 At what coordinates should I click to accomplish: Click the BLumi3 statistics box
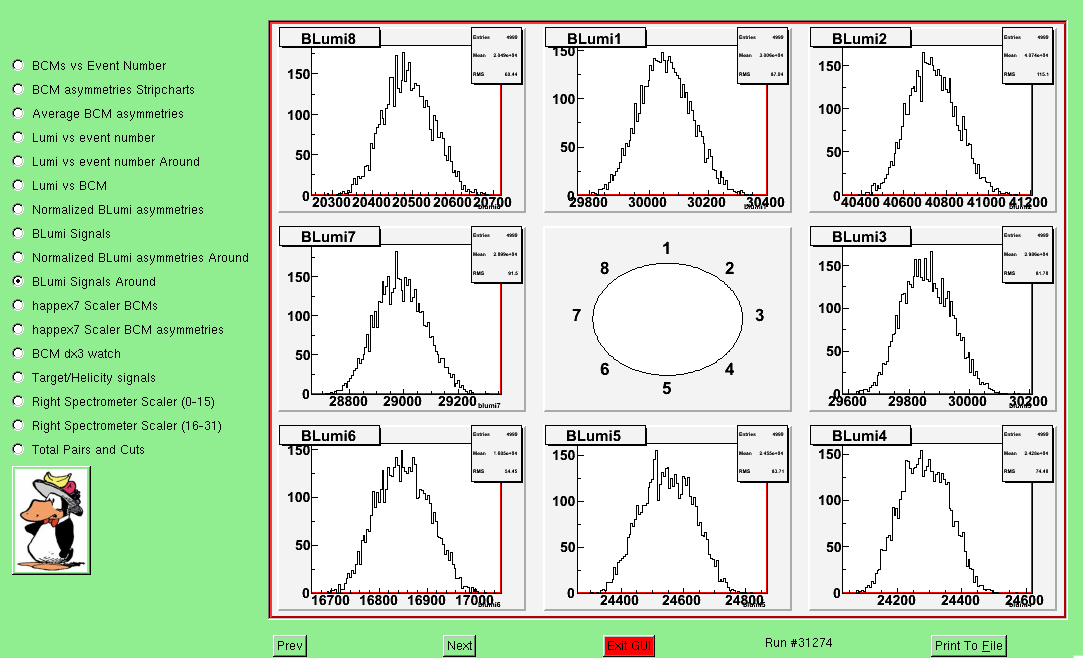1027,255
